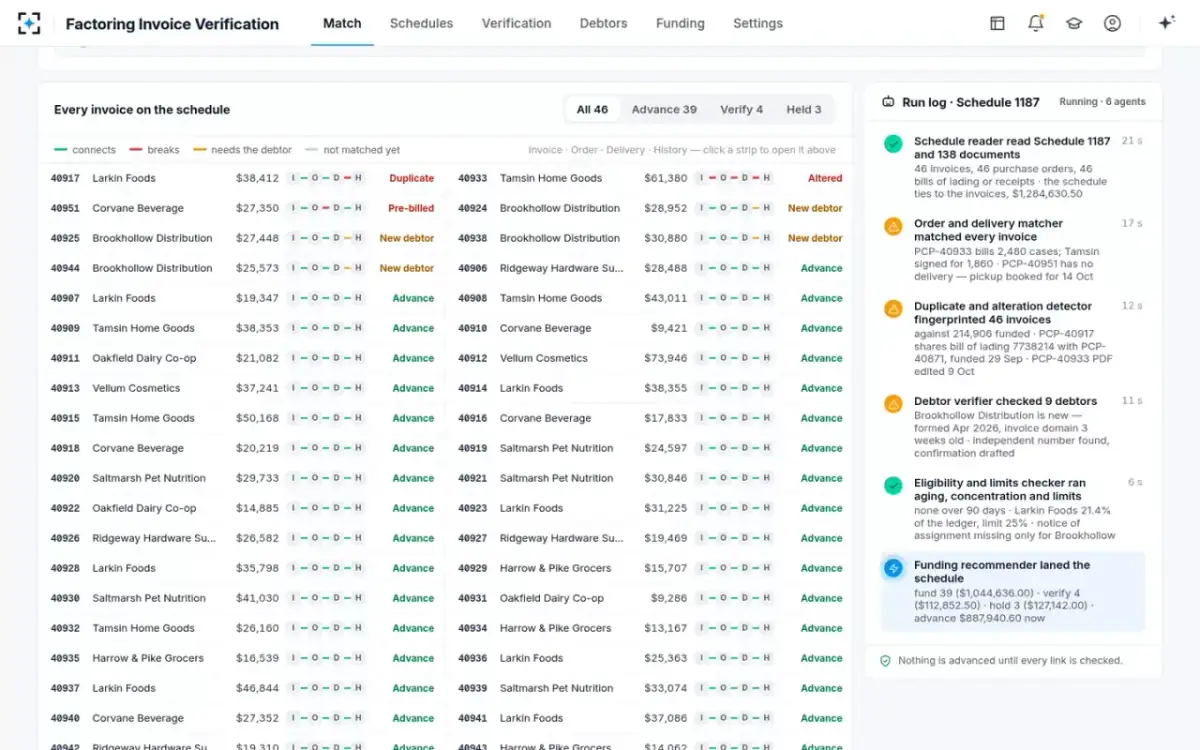Click the 'breaks' legend item

click(x=154, y=150)
